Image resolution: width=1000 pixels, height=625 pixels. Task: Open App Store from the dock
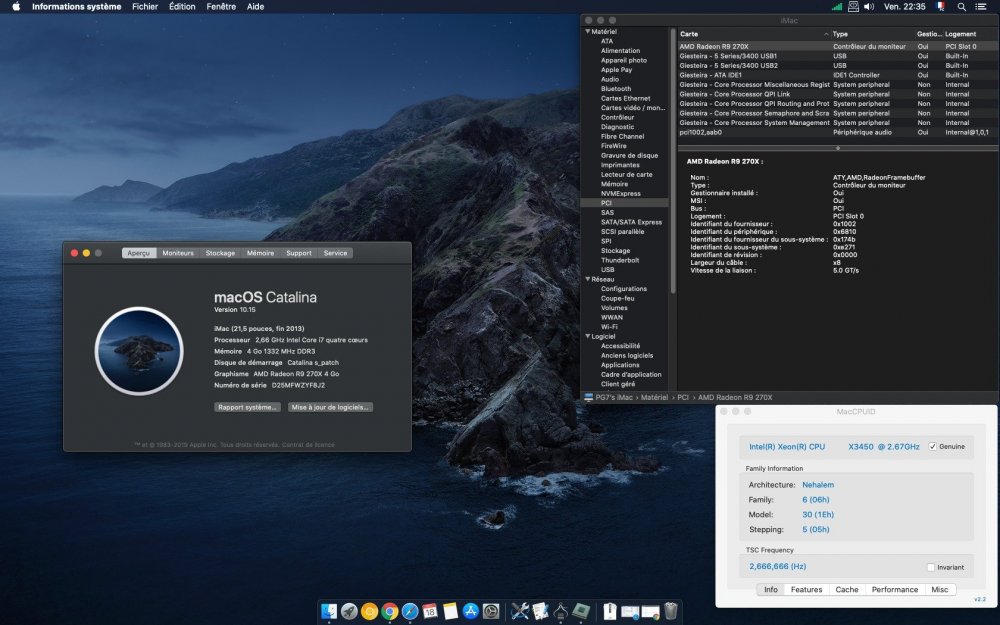[x=471, y=611]
